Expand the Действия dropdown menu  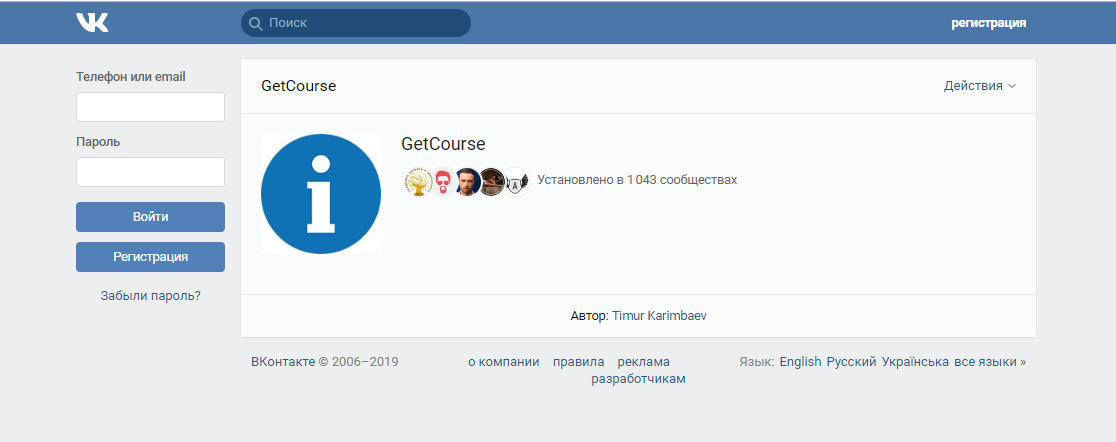point(980,86)
